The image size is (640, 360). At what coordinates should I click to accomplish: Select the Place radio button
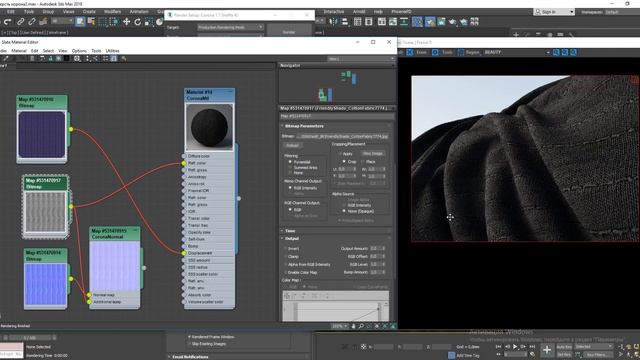point(362,162)
